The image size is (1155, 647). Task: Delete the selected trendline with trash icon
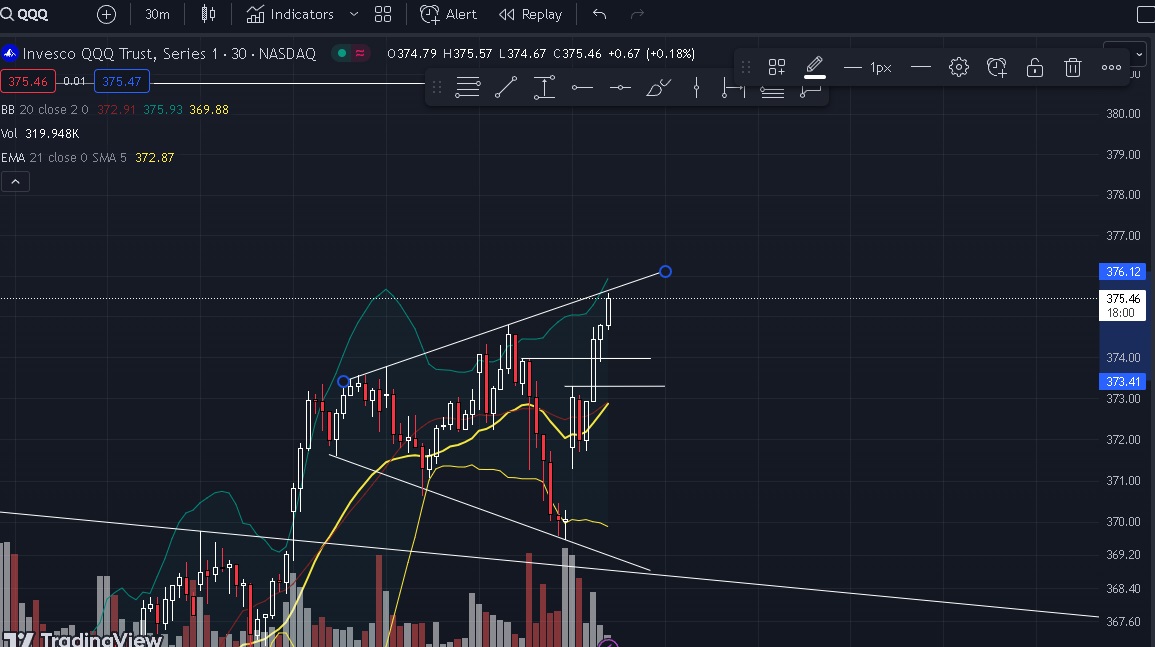click(x=1072, y=67)
